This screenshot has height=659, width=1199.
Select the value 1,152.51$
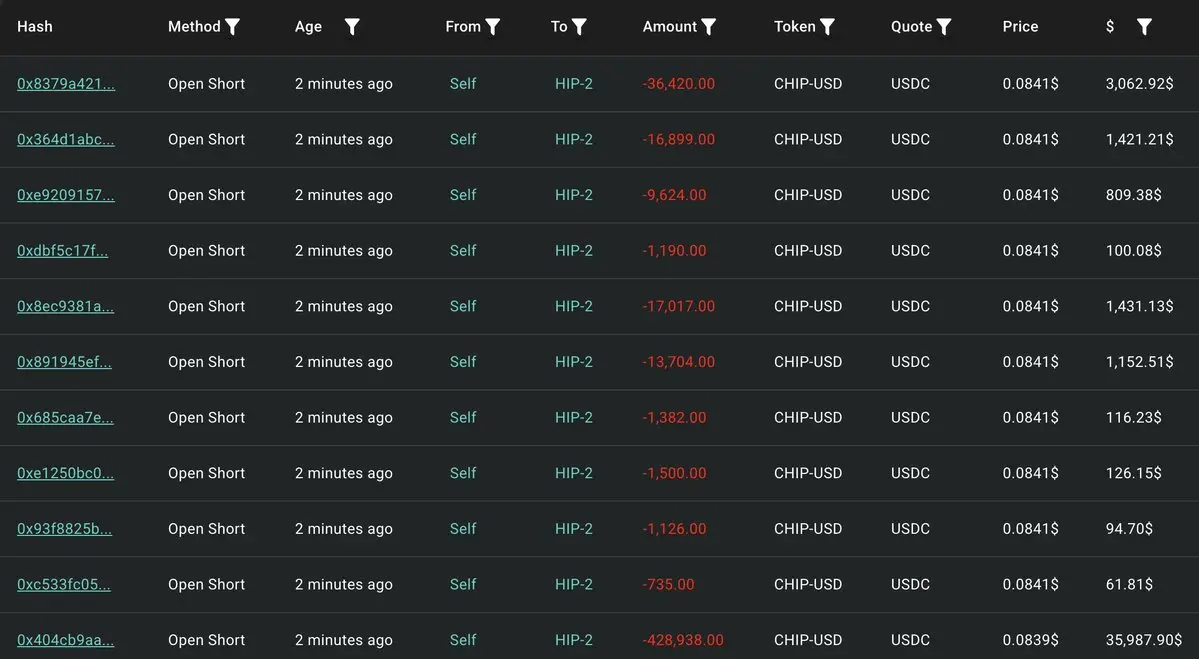click(1139, 362)
